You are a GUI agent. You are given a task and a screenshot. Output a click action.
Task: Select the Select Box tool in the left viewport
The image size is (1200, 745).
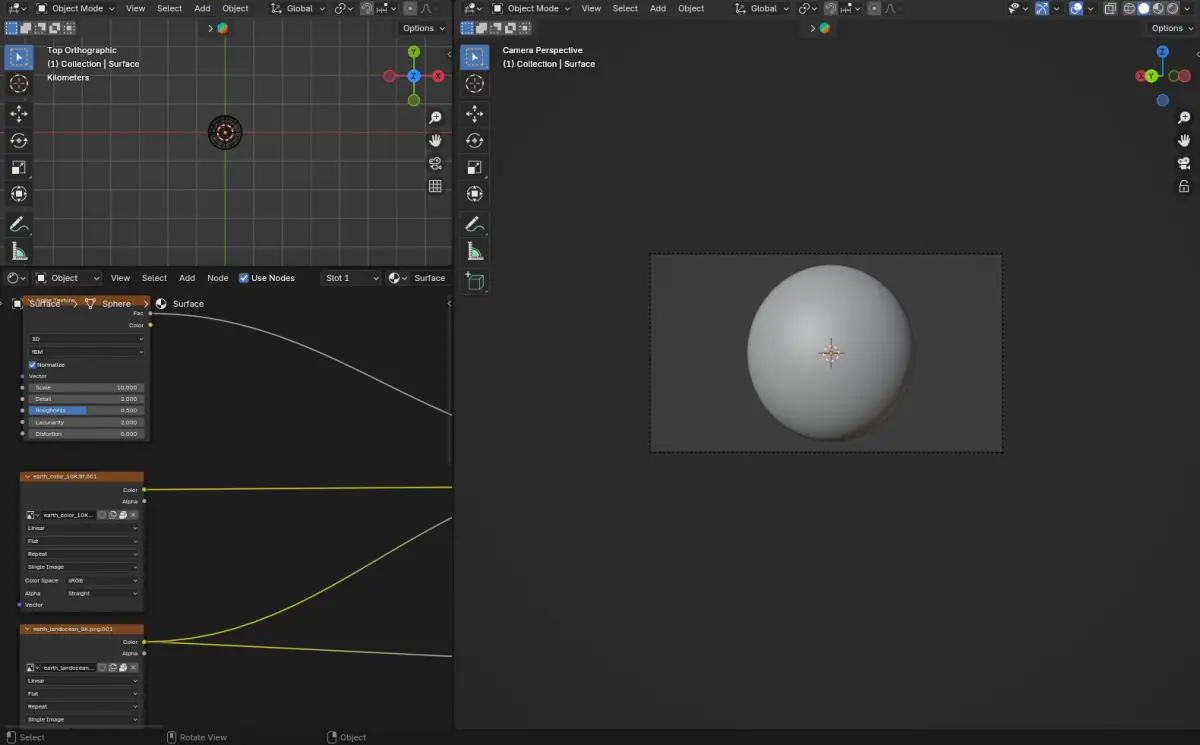tap(18, 56)
